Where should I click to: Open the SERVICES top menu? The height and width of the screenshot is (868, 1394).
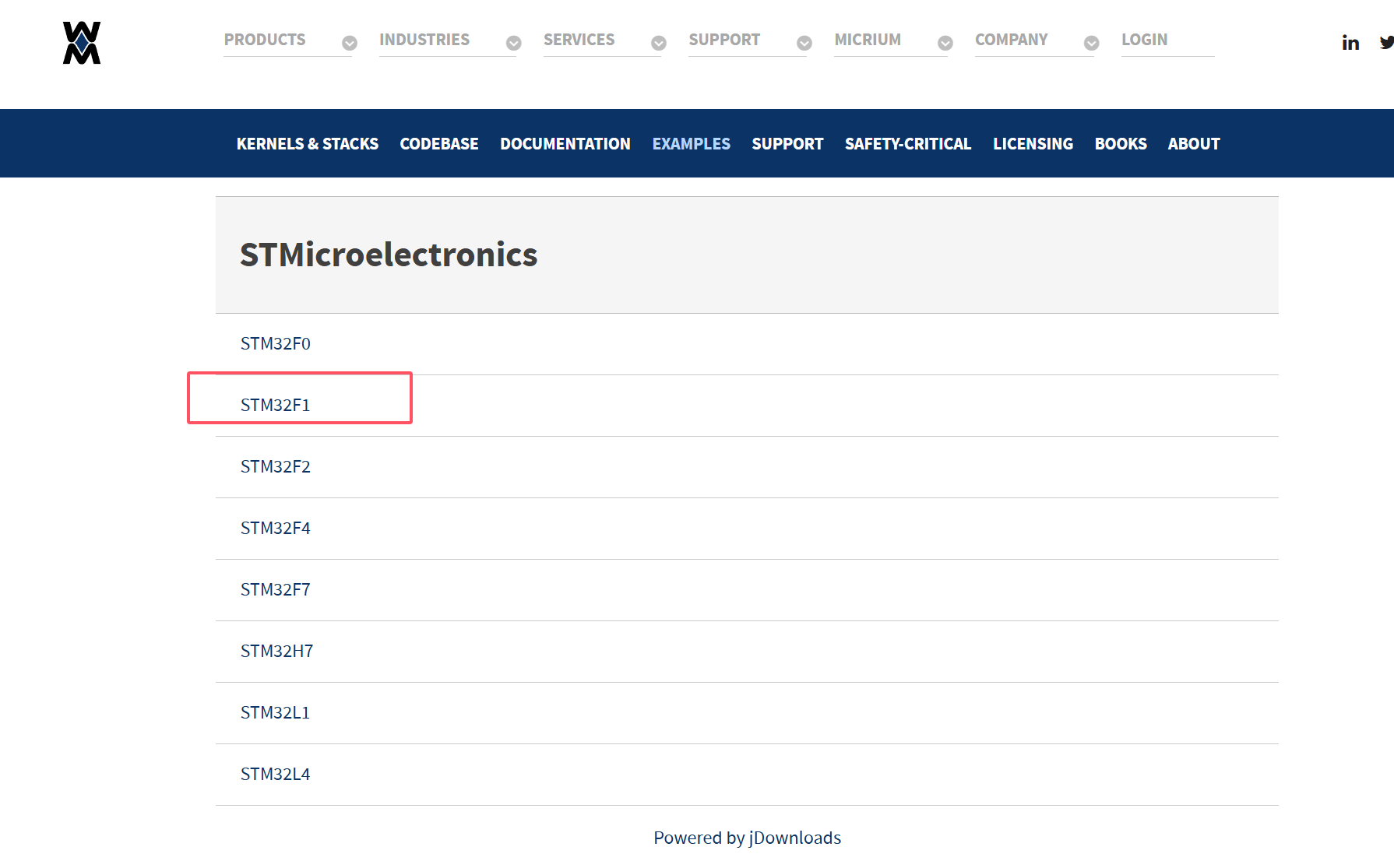coord(579,40)
